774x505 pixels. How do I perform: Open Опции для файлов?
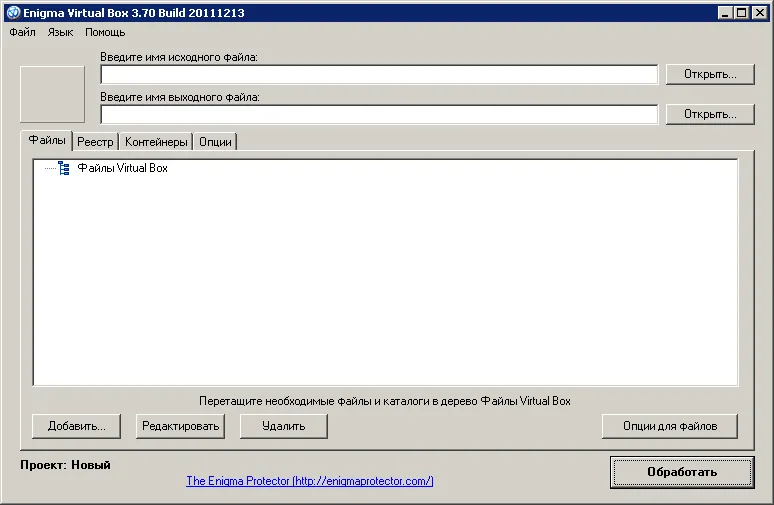(670, 426)
